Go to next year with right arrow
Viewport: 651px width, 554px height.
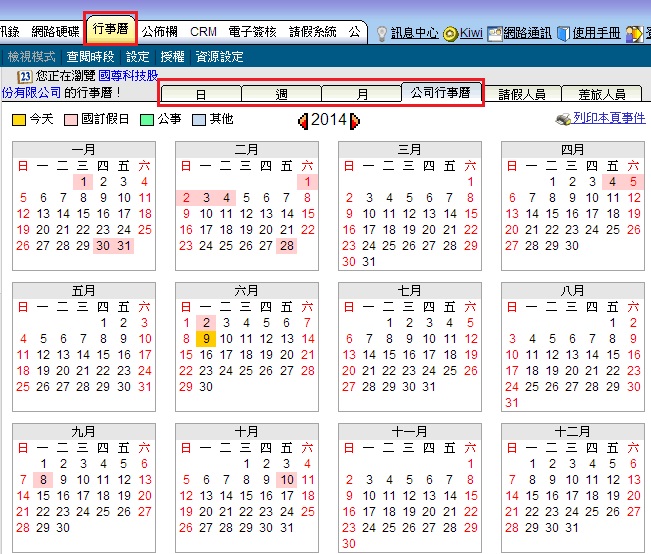354,121
